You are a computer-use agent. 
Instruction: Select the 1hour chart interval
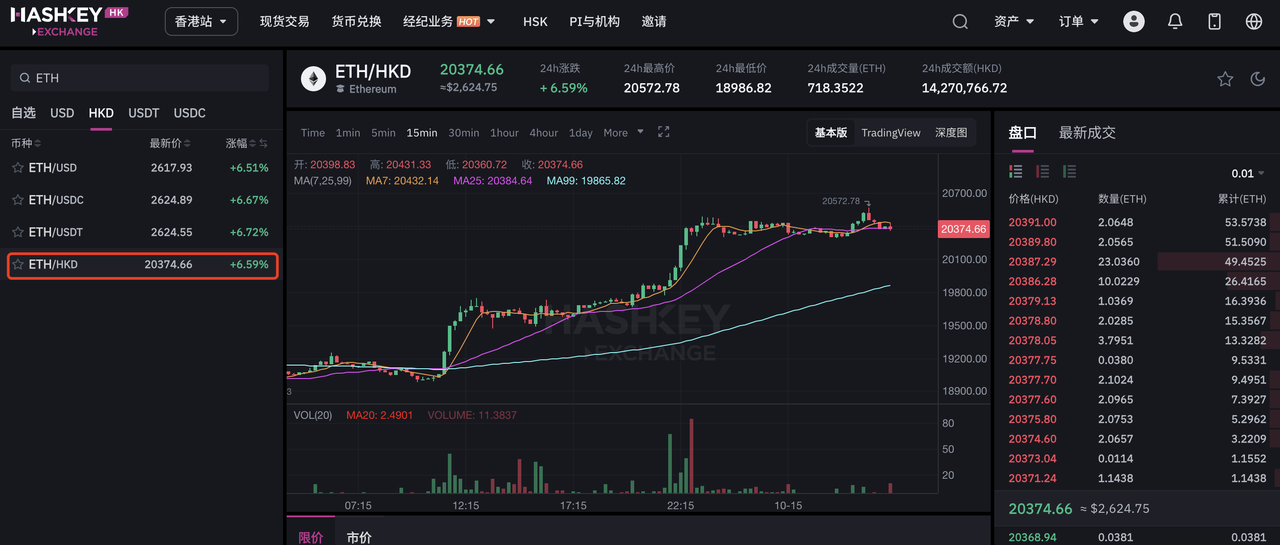[504, 132]
